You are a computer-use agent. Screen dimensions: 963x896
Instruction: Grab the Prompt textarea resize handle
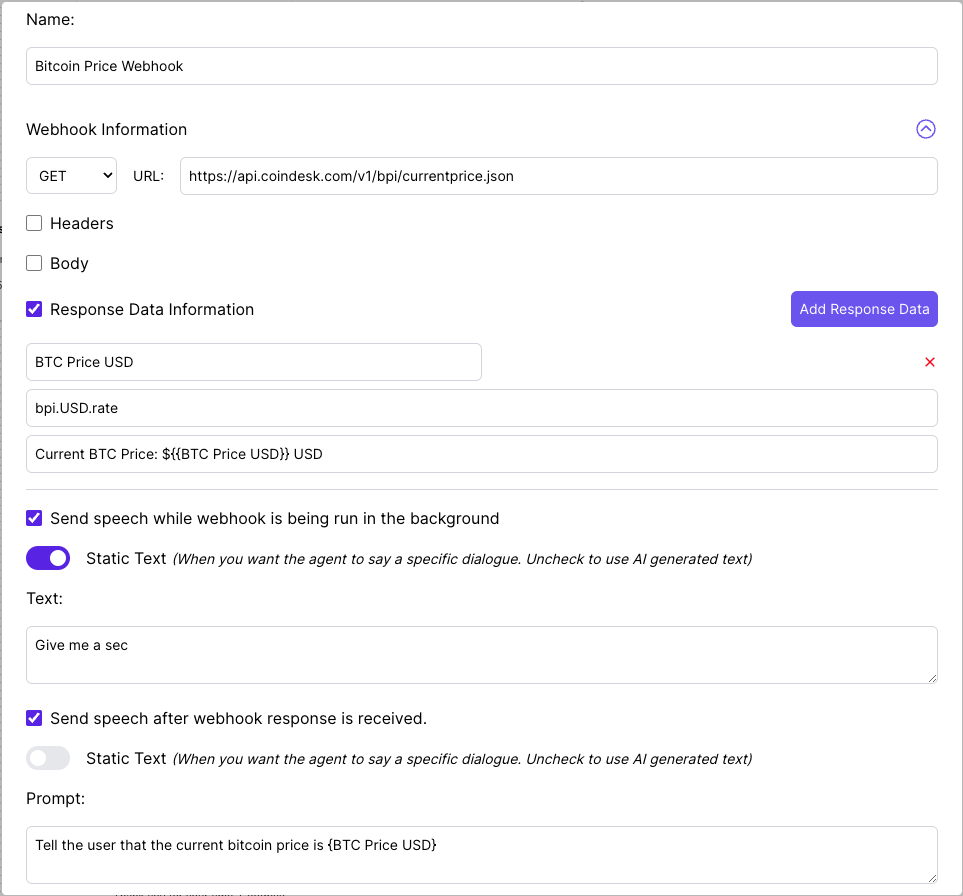tap(932, 878)
